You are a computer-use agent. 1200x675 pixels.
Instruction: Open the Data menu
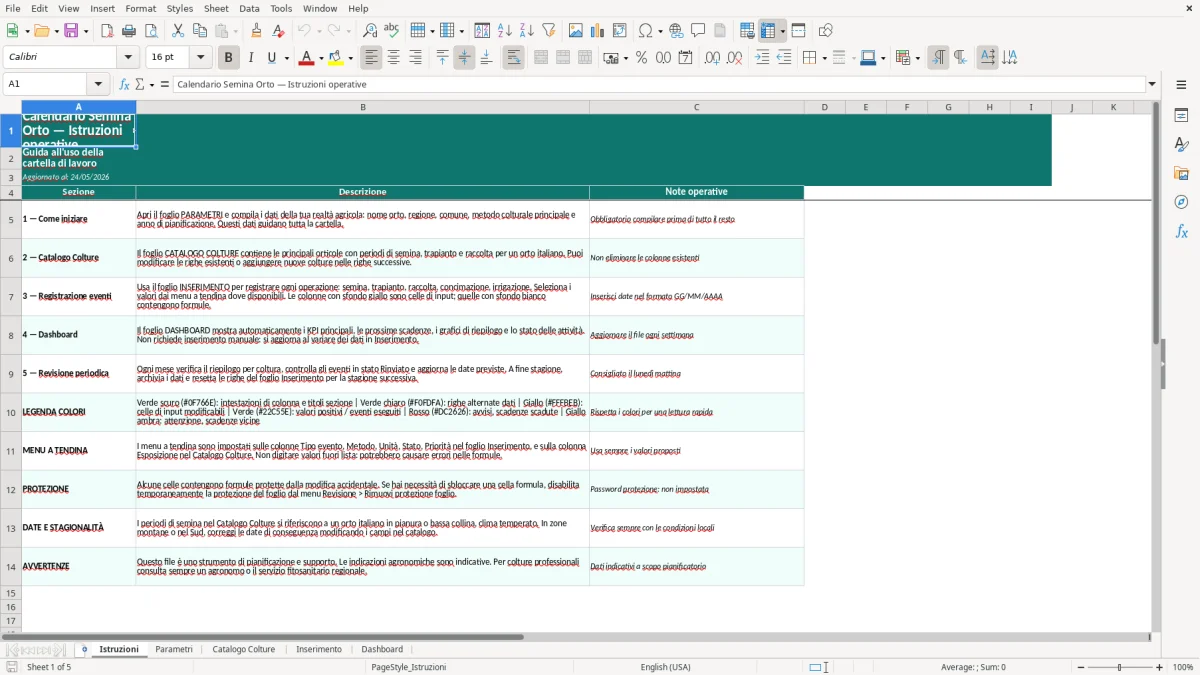click(x=249, y=8)
